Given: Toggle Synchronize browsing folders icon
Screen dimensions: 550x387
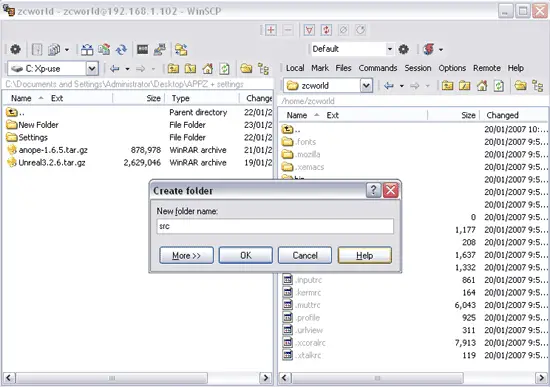Looking at the screenshot, I should 181,49.
